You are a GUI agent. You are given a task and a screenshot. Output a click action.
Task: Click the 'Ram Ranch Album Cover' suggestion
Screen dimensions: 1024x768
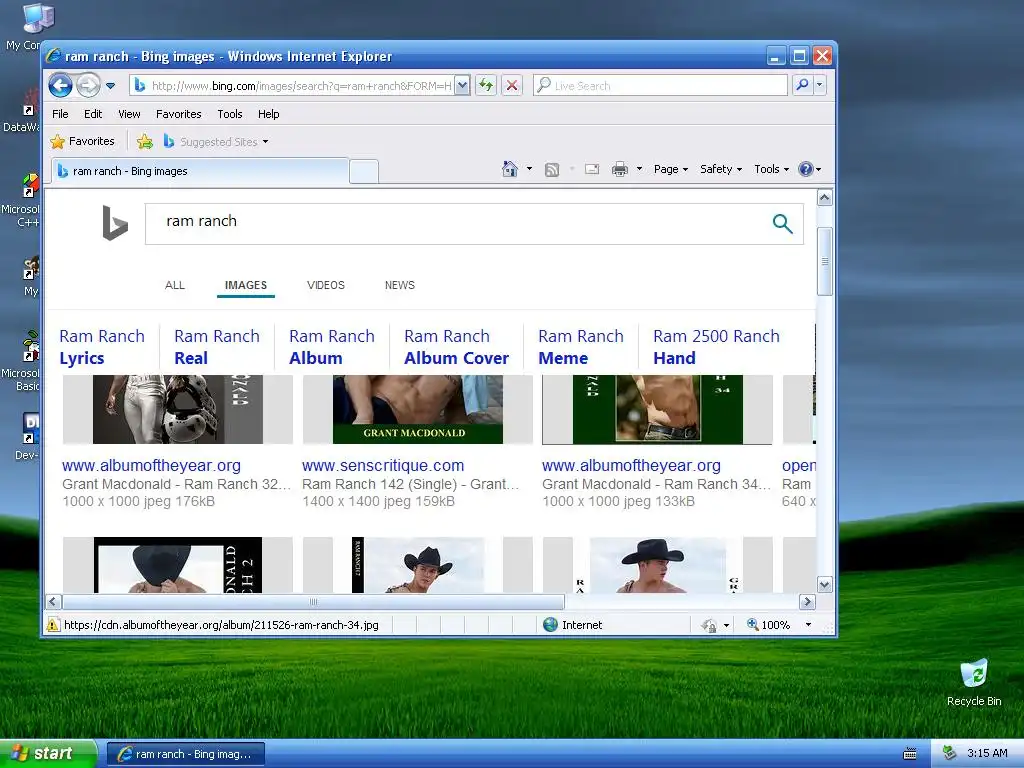(x=456, y=347)
